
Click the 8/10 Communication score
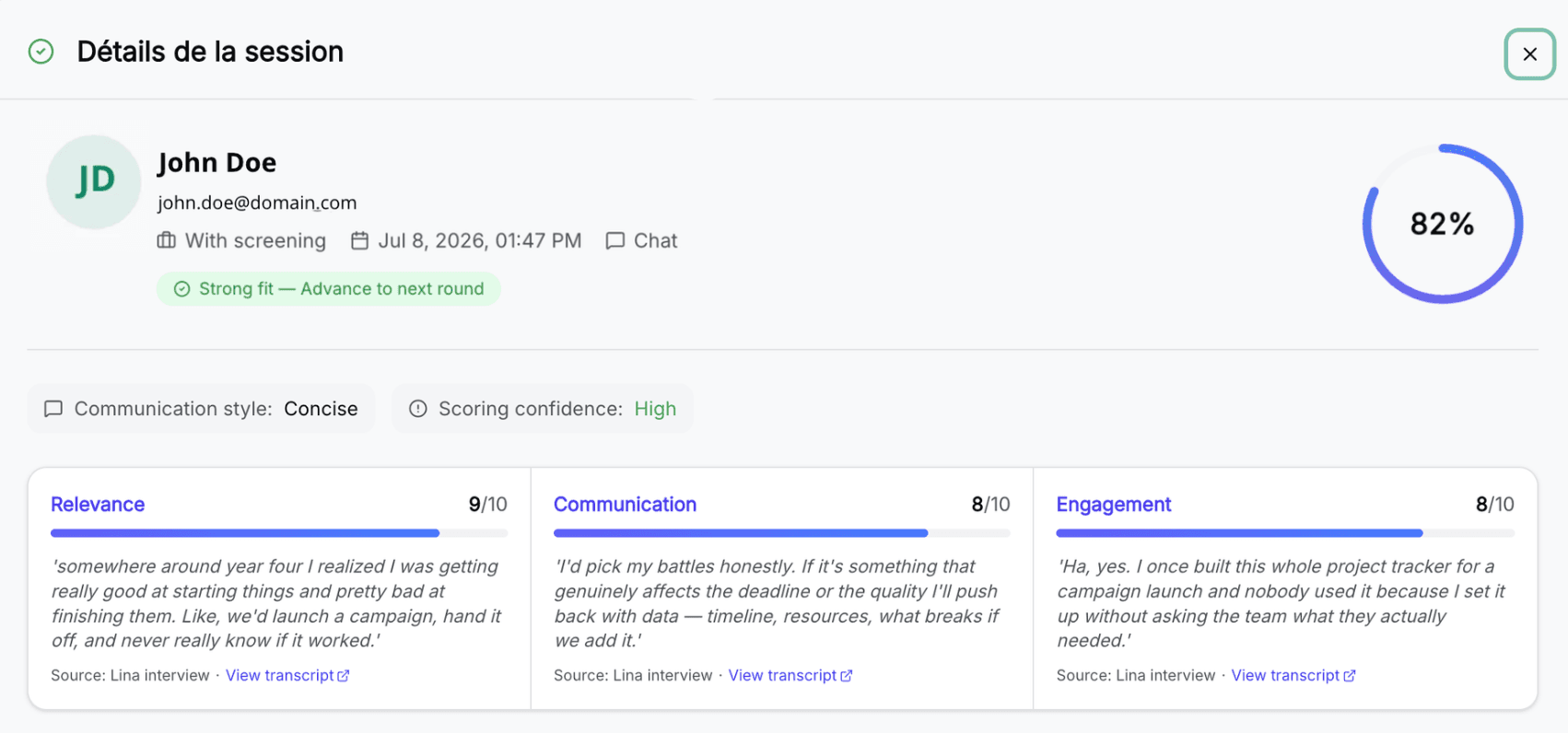991,505
